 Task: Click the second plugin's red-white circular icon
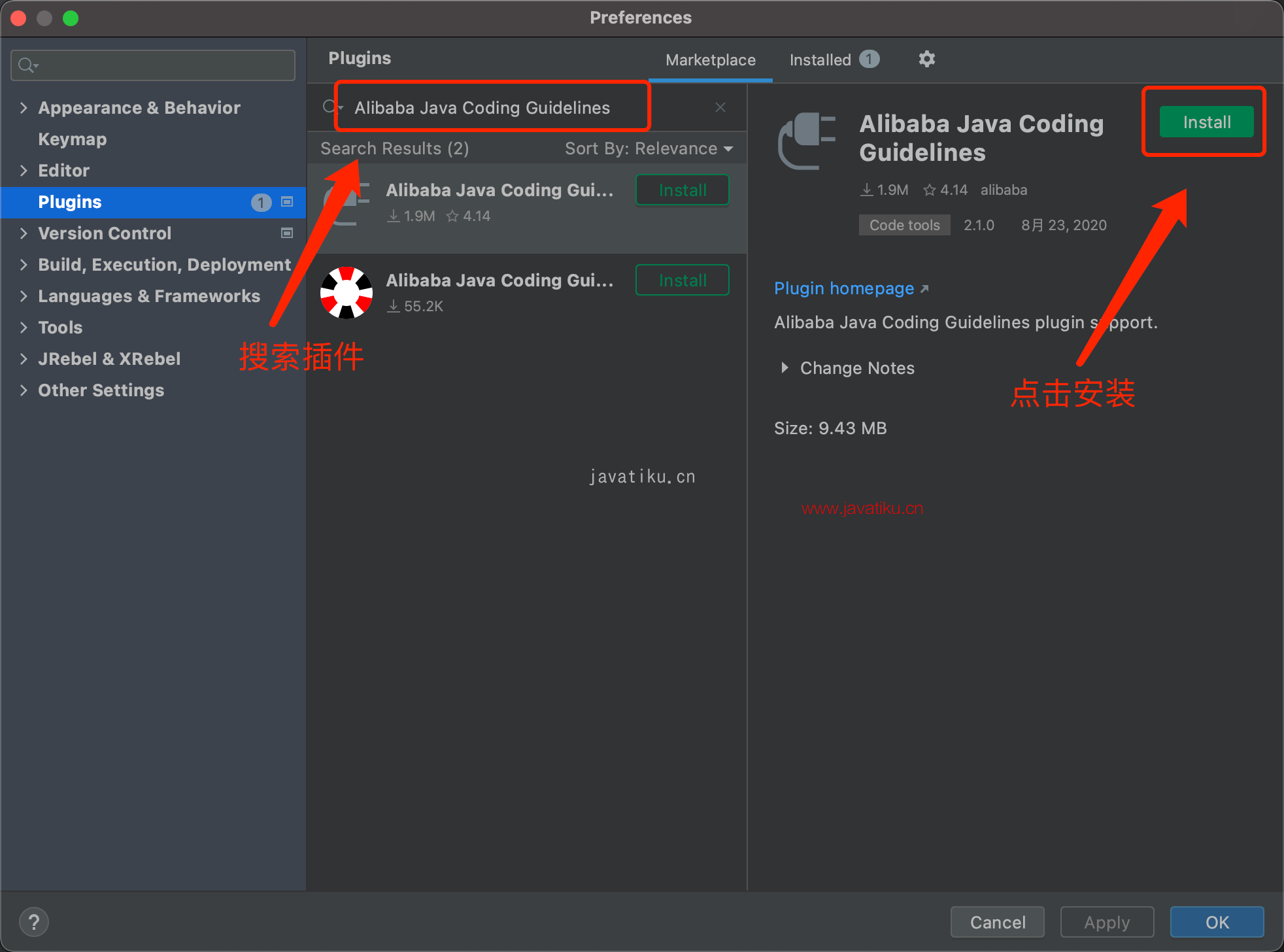click(346, 292)
